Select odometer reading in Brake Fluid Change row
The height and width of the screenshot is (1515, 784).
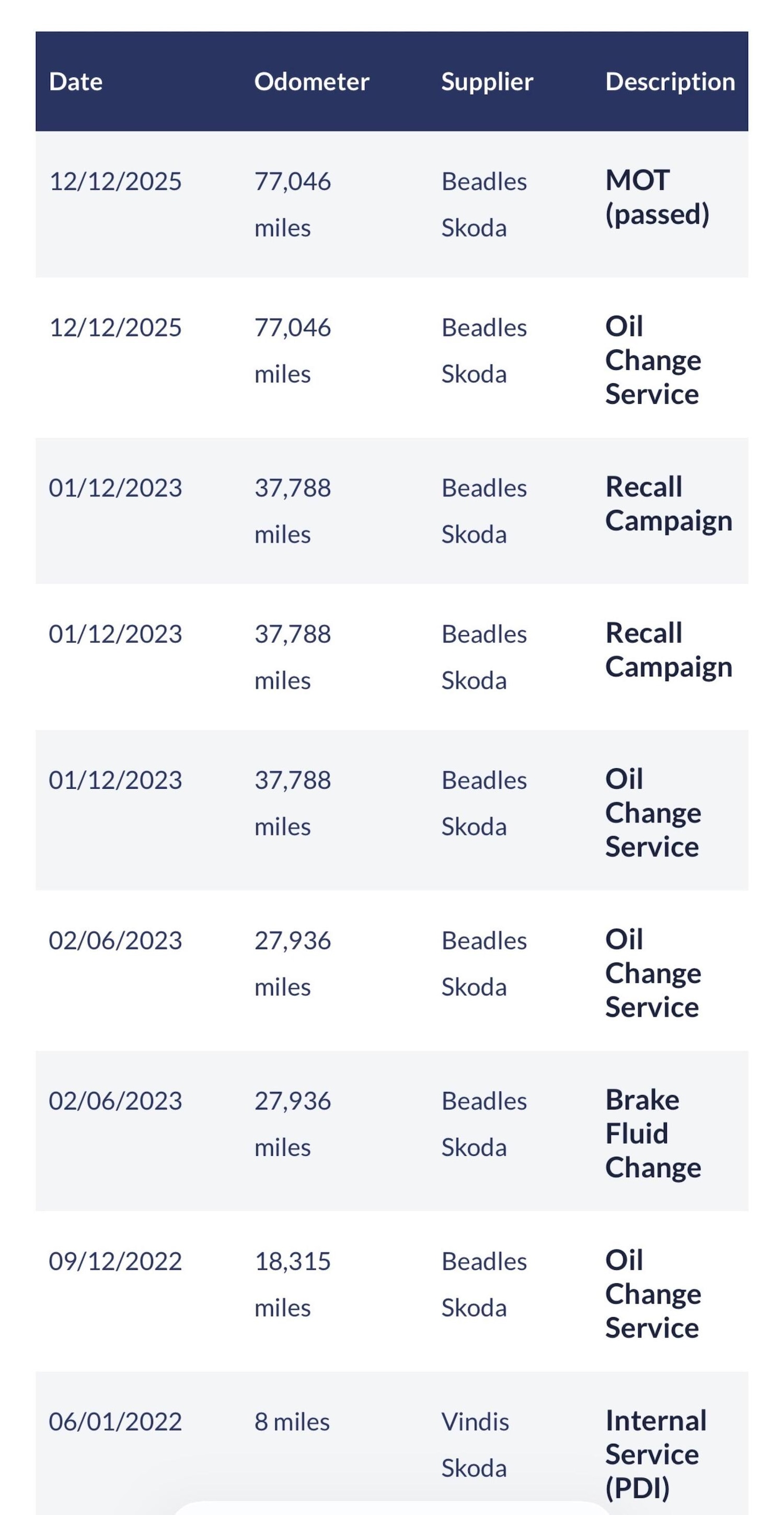point(293,1124)
